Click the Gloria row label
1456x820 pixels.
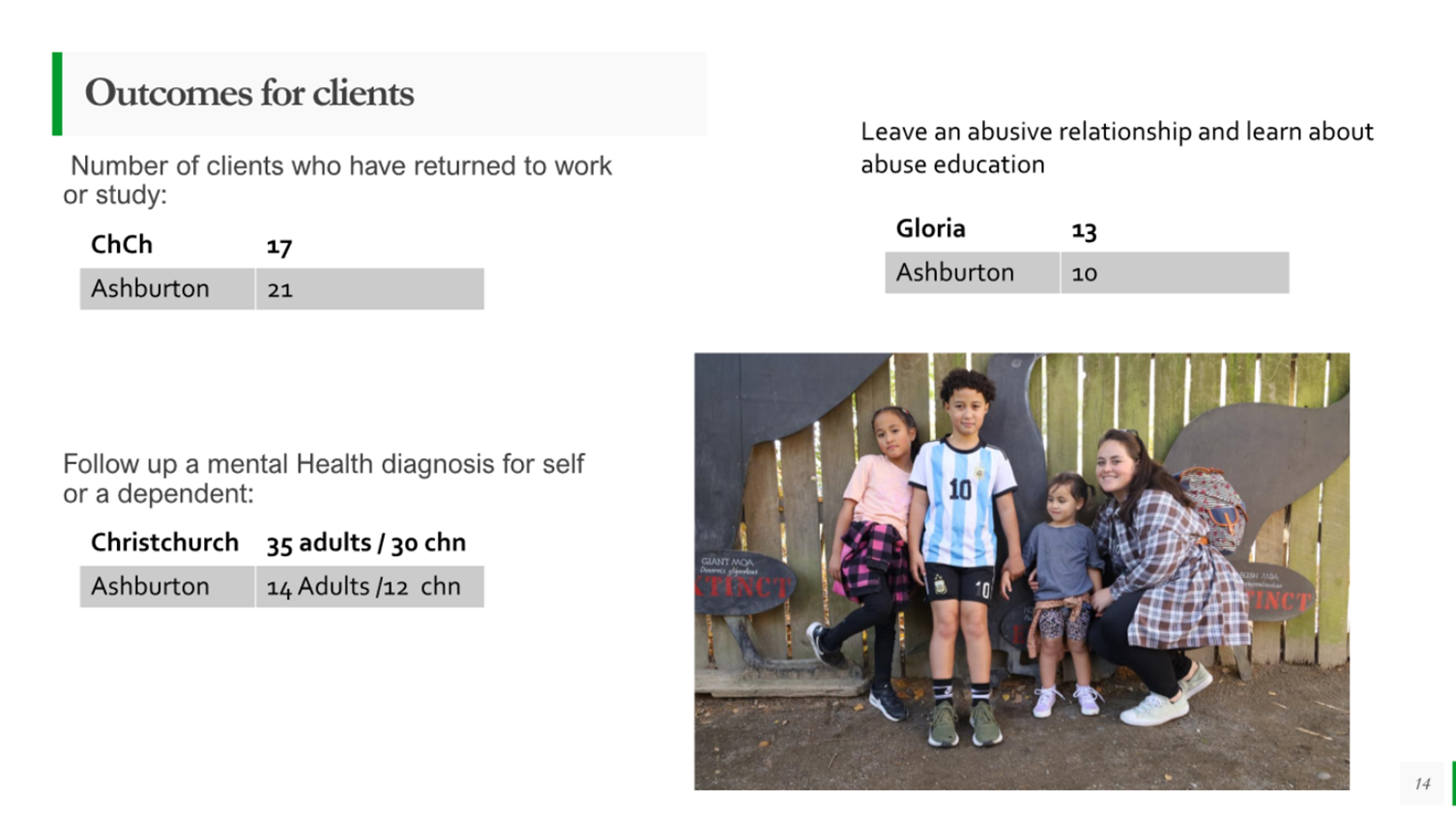[x=930, y=229]
